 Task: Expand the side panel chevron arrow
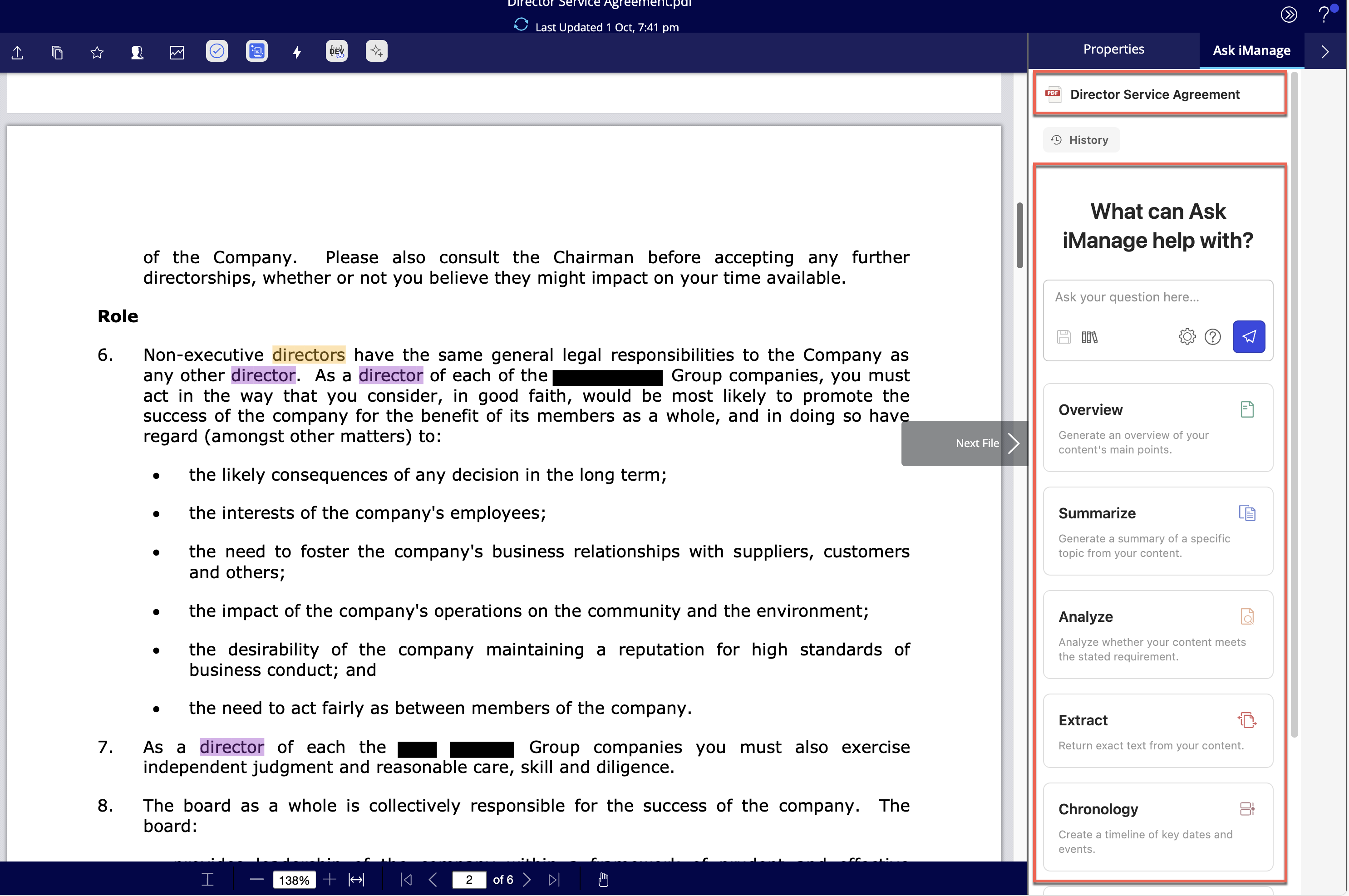pyautogui.click(x=1325, y=51)
